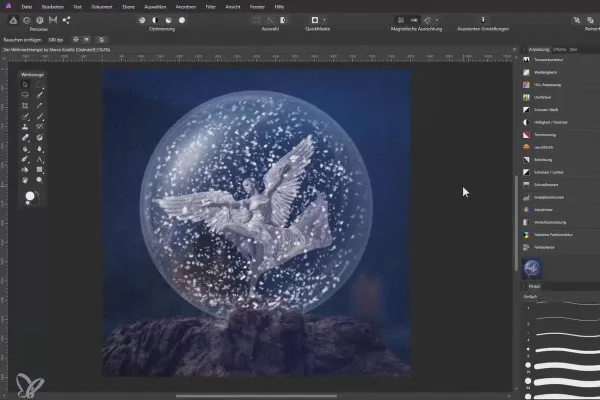This screenshot has width=600, height=400.
Task: Open the Ebene menu
Action: [x=129, y=7]
